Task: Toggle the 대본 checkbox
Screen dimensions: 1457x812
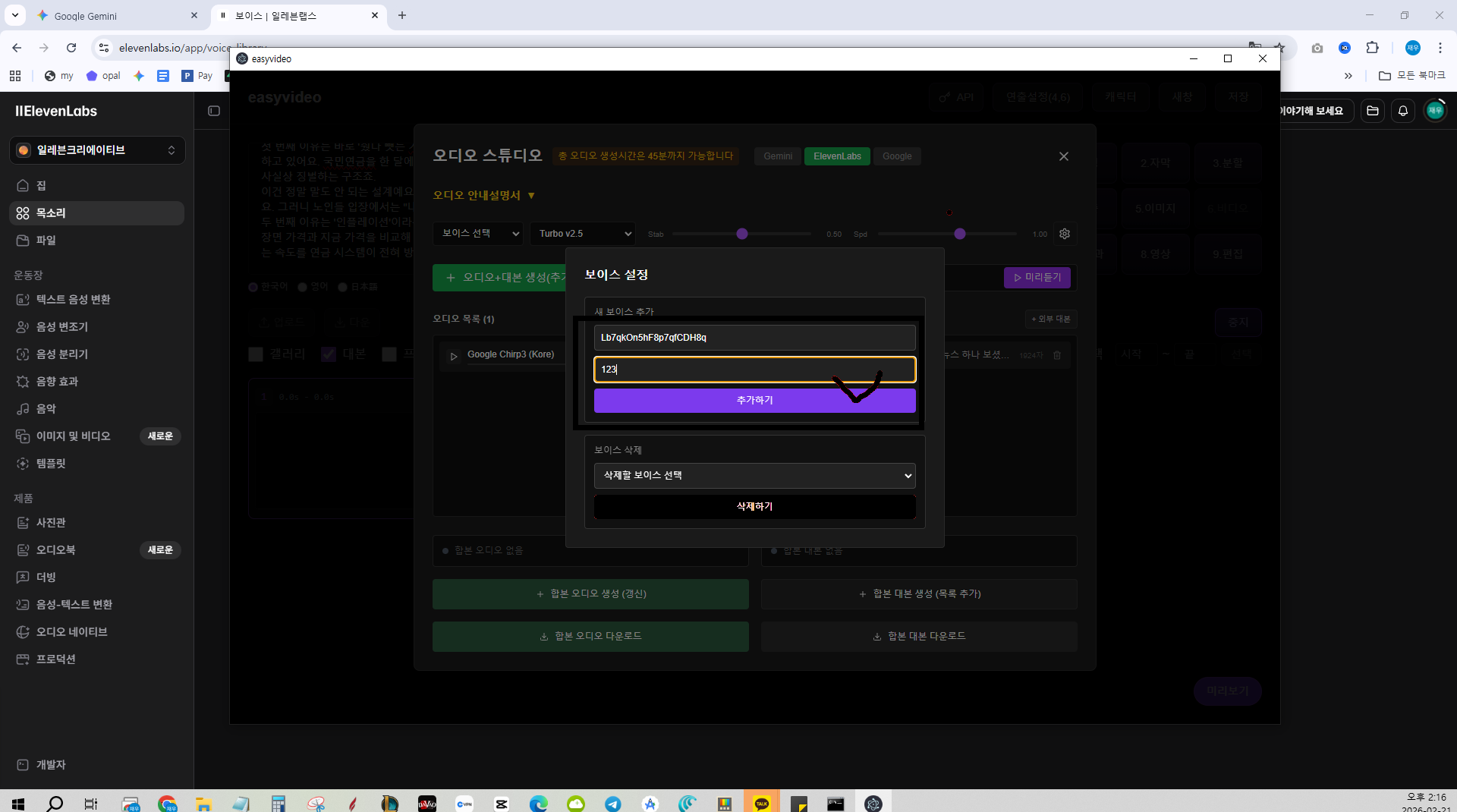Action: click(329, 354)
